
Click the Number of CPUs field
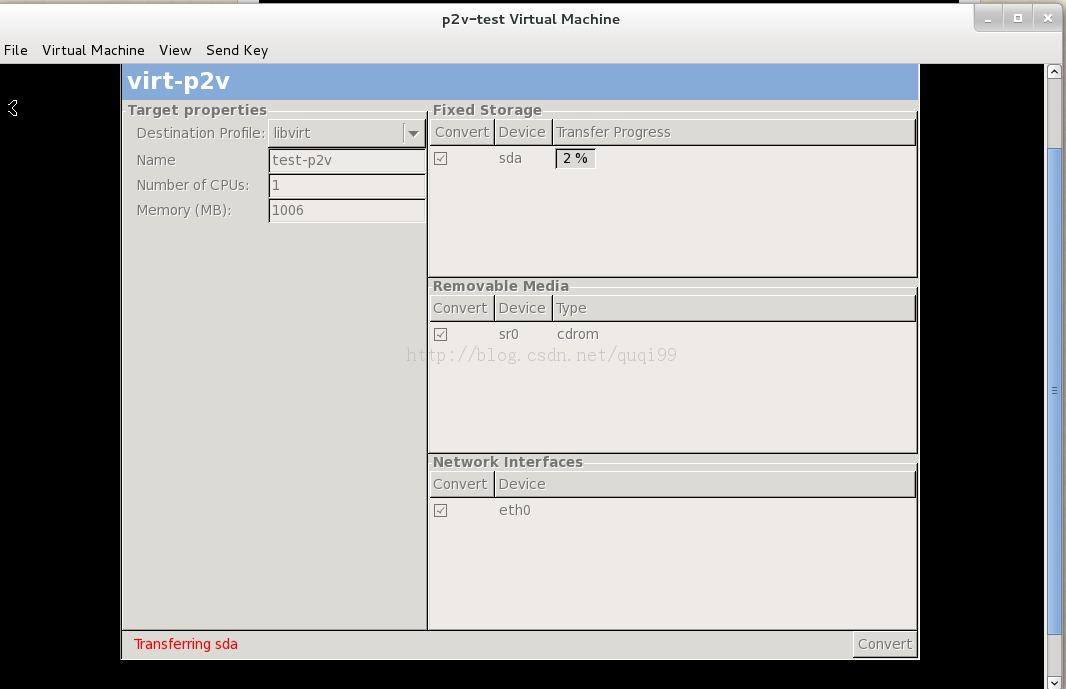pyautogui.click(x=347, y=185)
